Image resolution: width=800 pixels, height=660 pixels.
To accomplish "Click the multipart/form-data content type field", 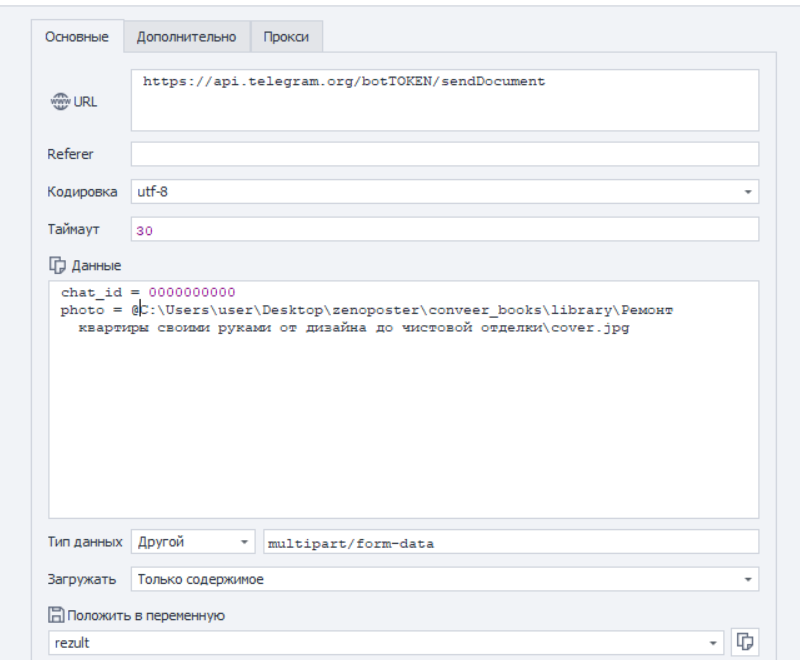I will click(x=509, y=542).
